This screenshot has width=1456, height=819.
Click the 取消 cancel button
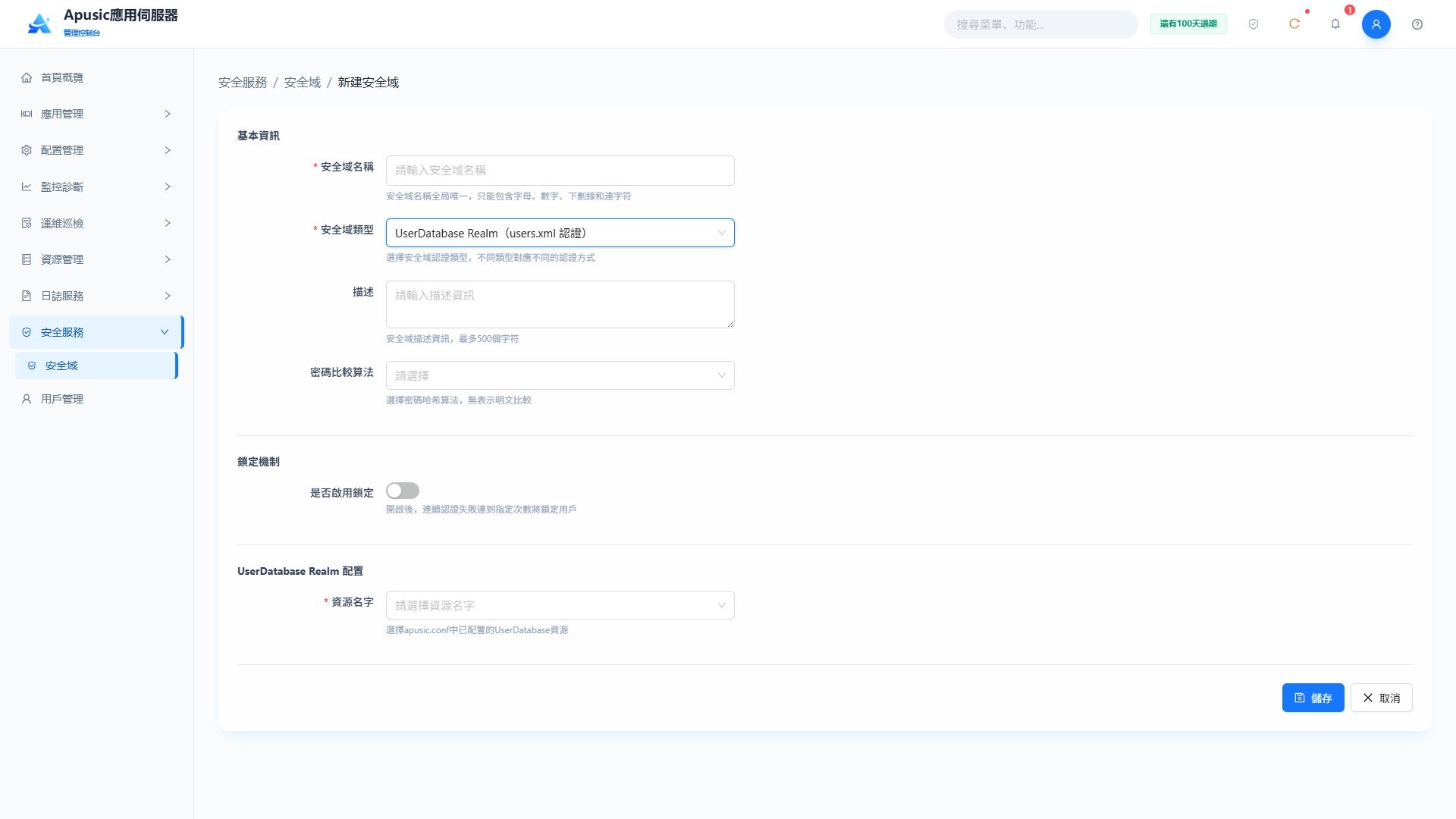click(x=1381, y=698)
